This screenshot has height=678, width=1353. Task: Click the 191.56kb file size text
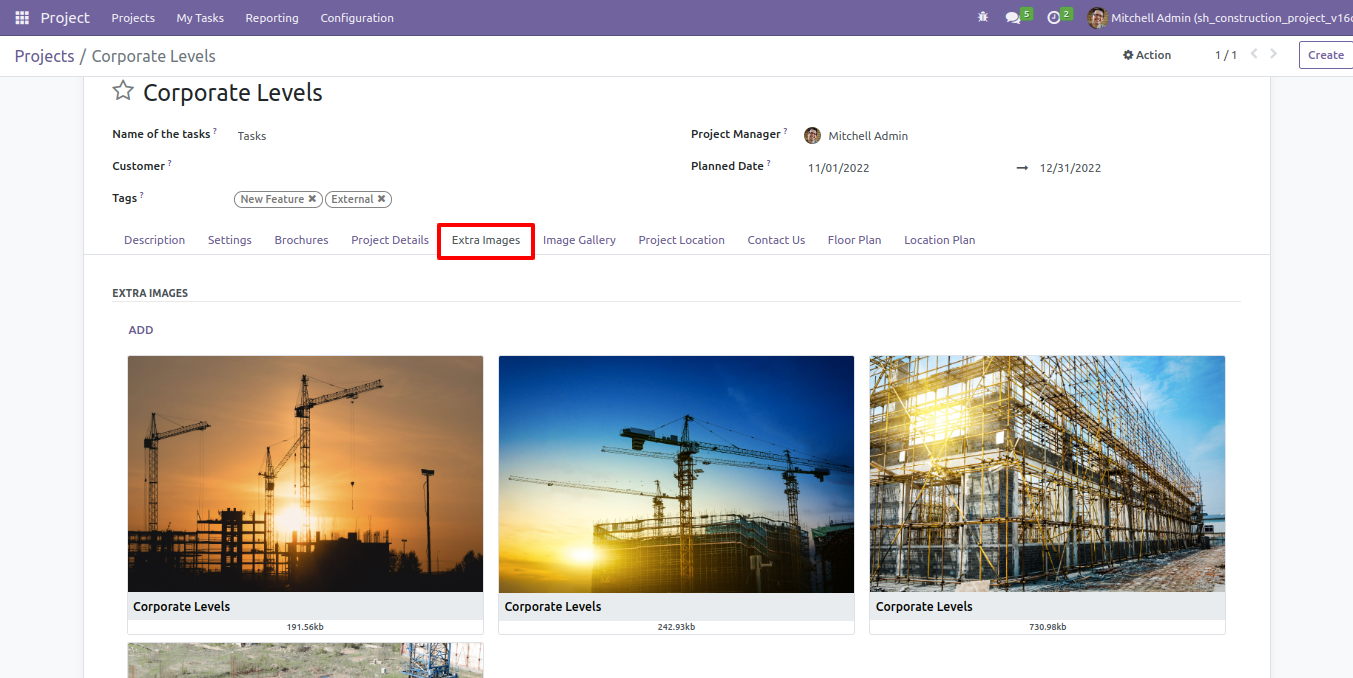click(305, 627)
